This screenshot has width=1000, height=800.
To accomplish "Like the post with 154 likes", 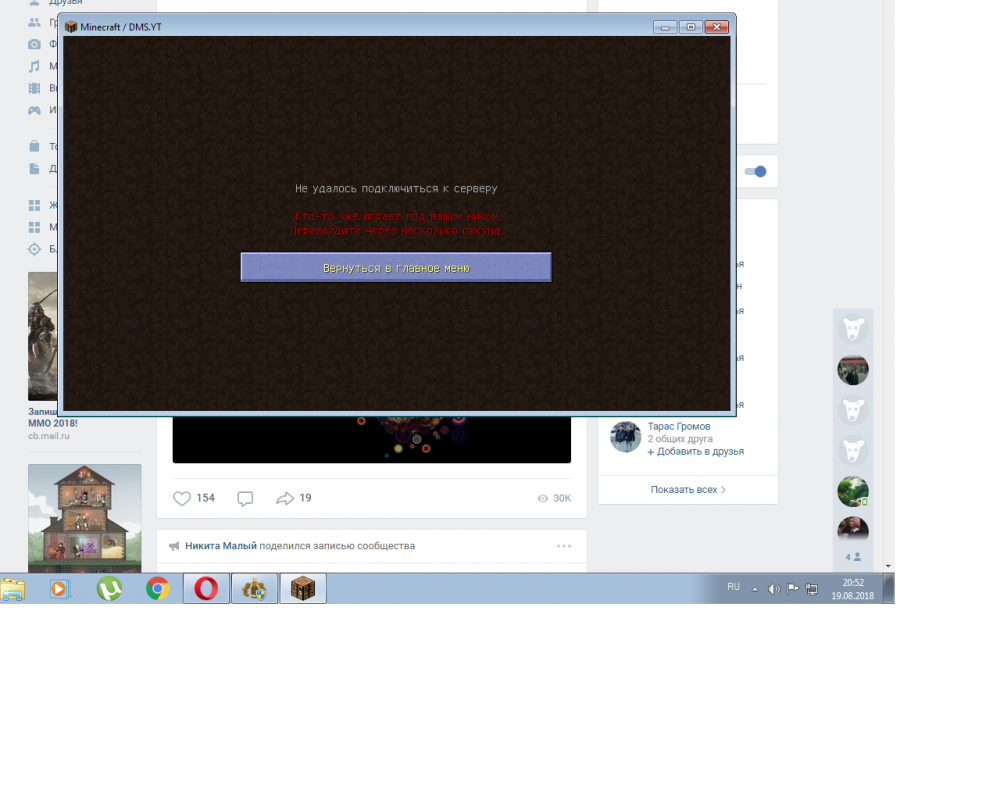I will coord(182,498).
